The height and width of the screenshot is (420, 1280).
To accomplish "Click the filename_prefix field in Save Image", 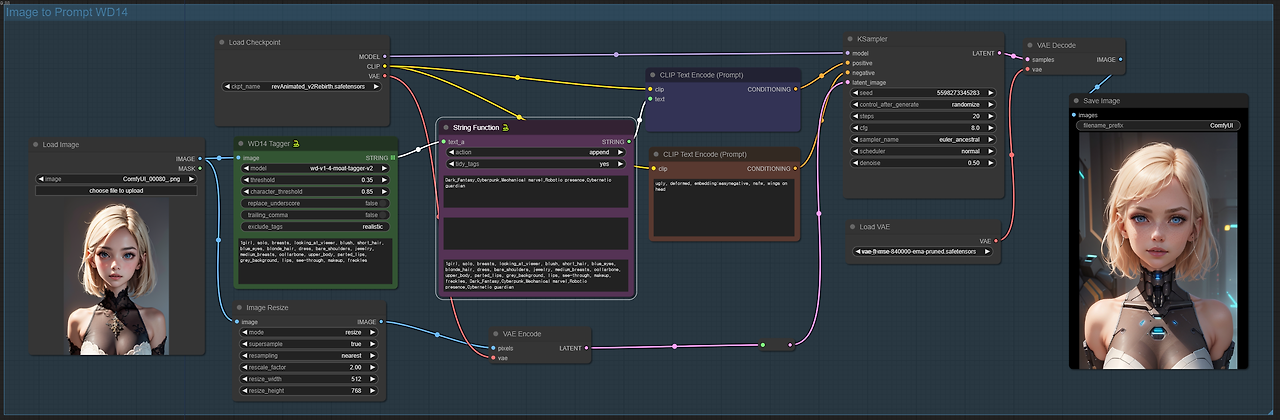I will point(1157,126).
